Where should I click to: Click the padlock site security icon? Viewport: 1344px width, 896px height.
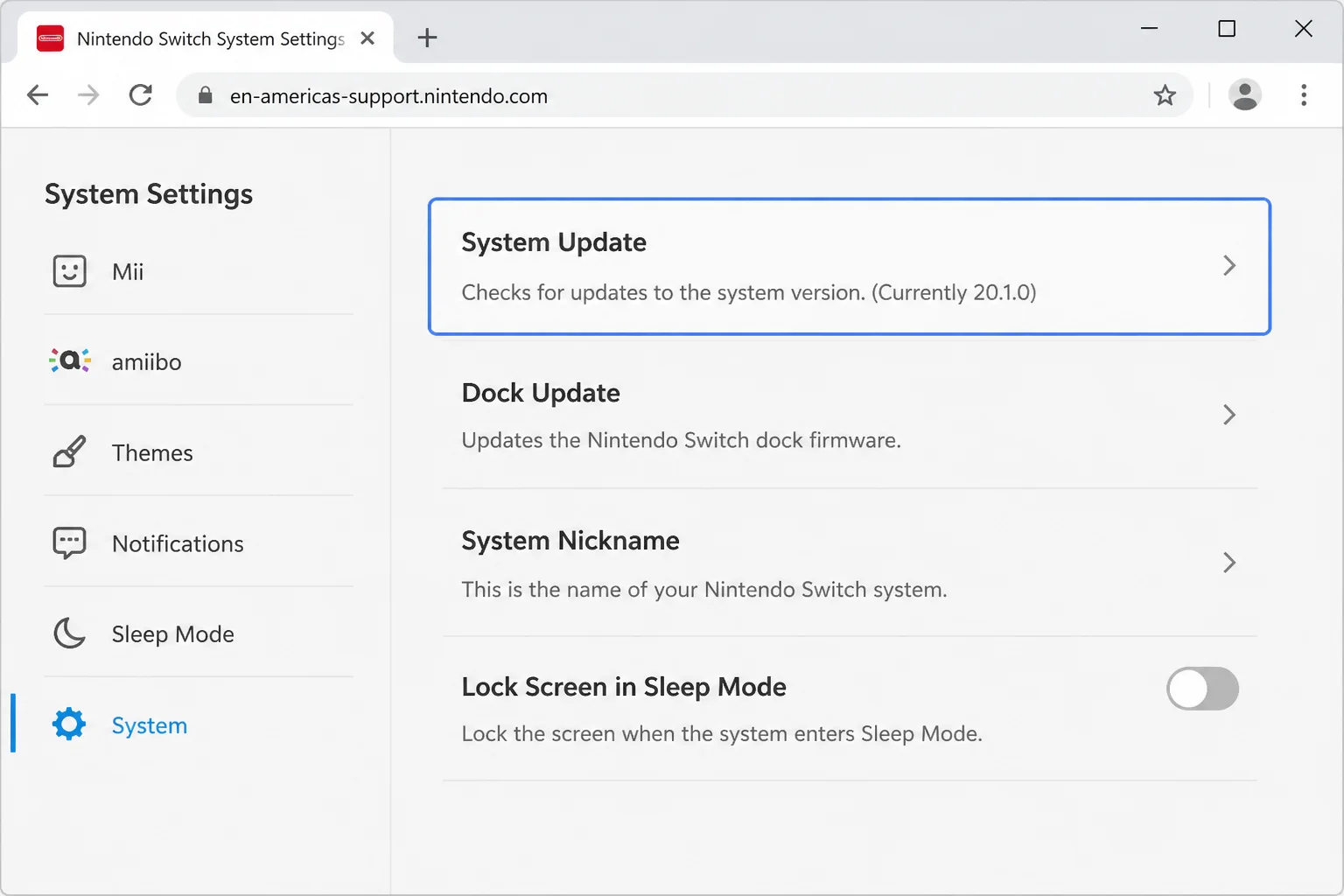[206, 95]
